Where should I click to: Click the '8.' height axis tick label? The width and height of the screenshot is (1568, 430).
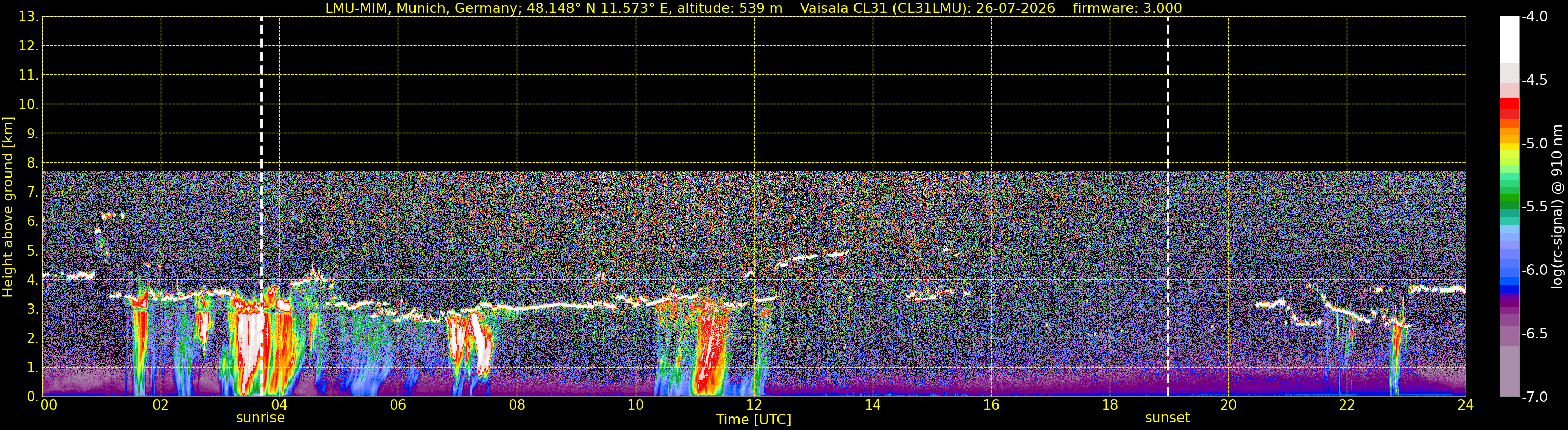point(33,163)
